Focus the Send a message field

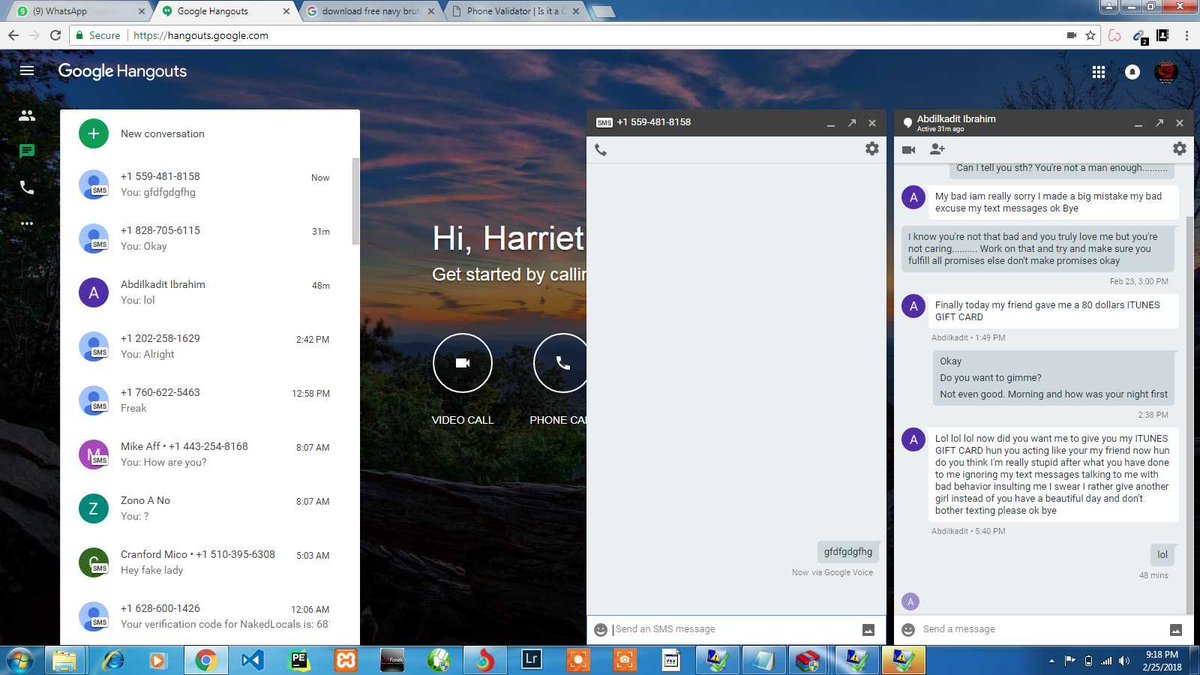tap(1040, 629)
